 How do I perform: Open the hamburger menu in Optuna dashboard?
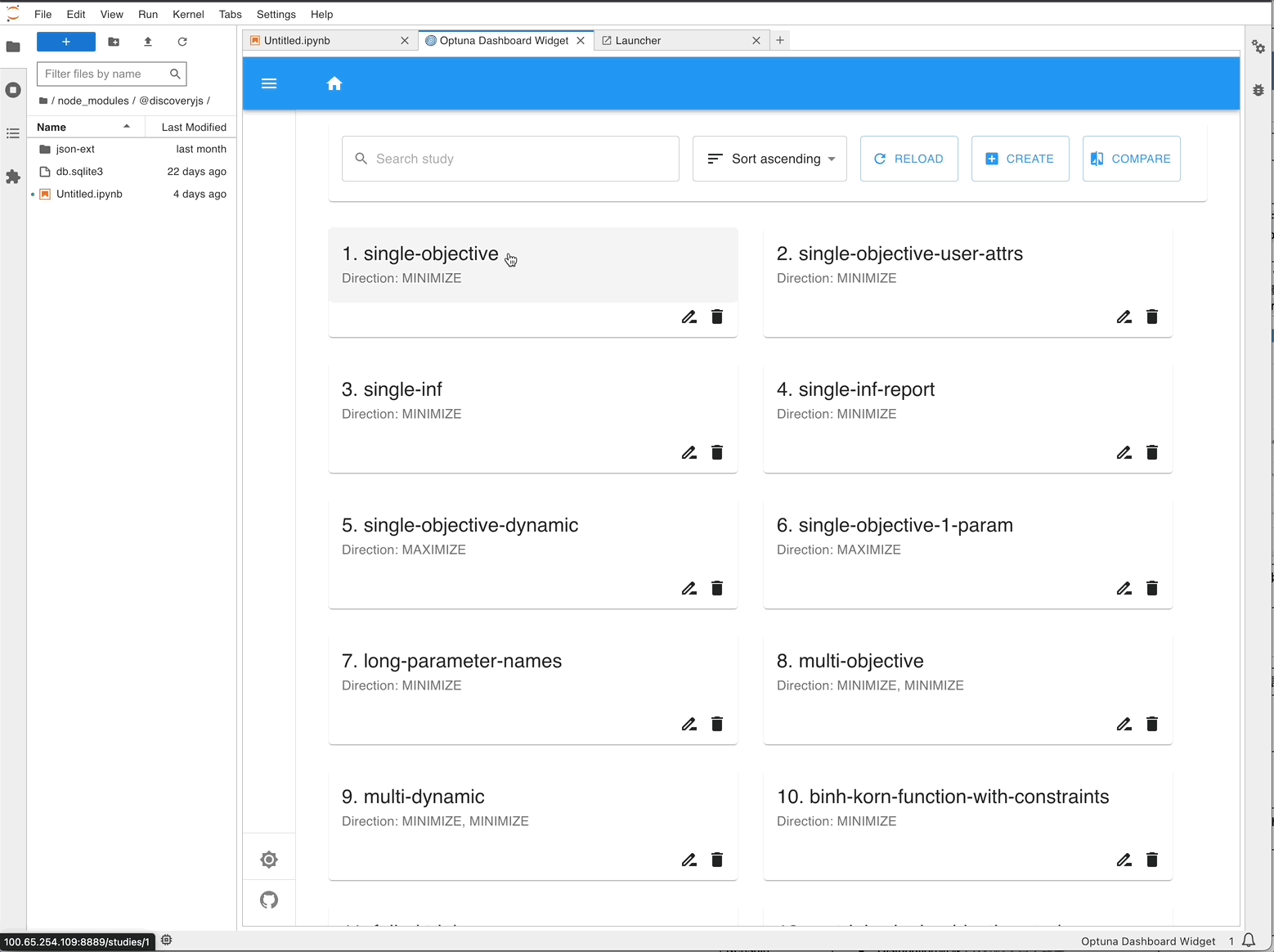pyautogui.click(x=269, y=83)
